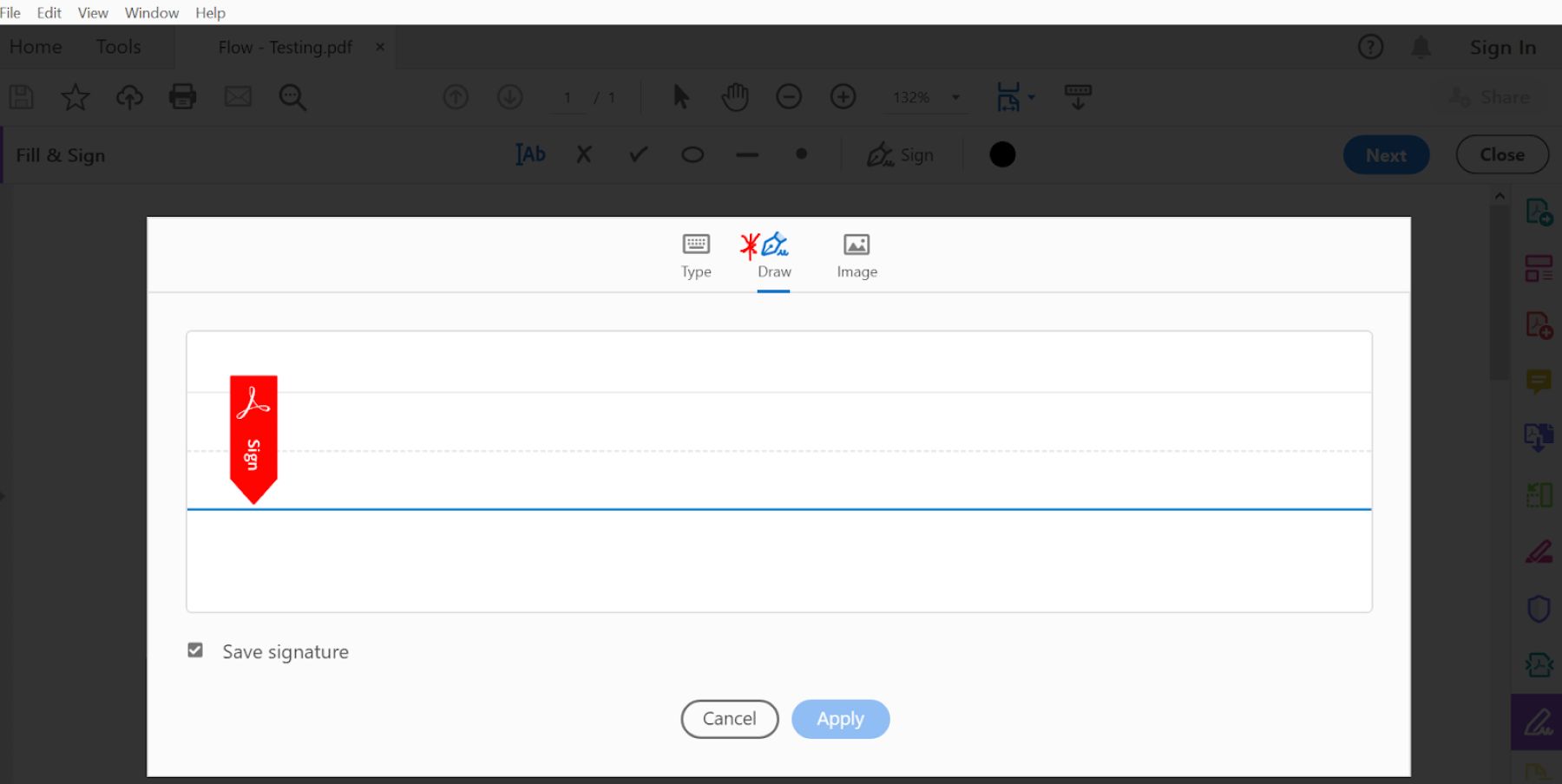The height and width of the screenshot is (784, 1562).
Task: Select the crossmark X tool
Action: 584,154
